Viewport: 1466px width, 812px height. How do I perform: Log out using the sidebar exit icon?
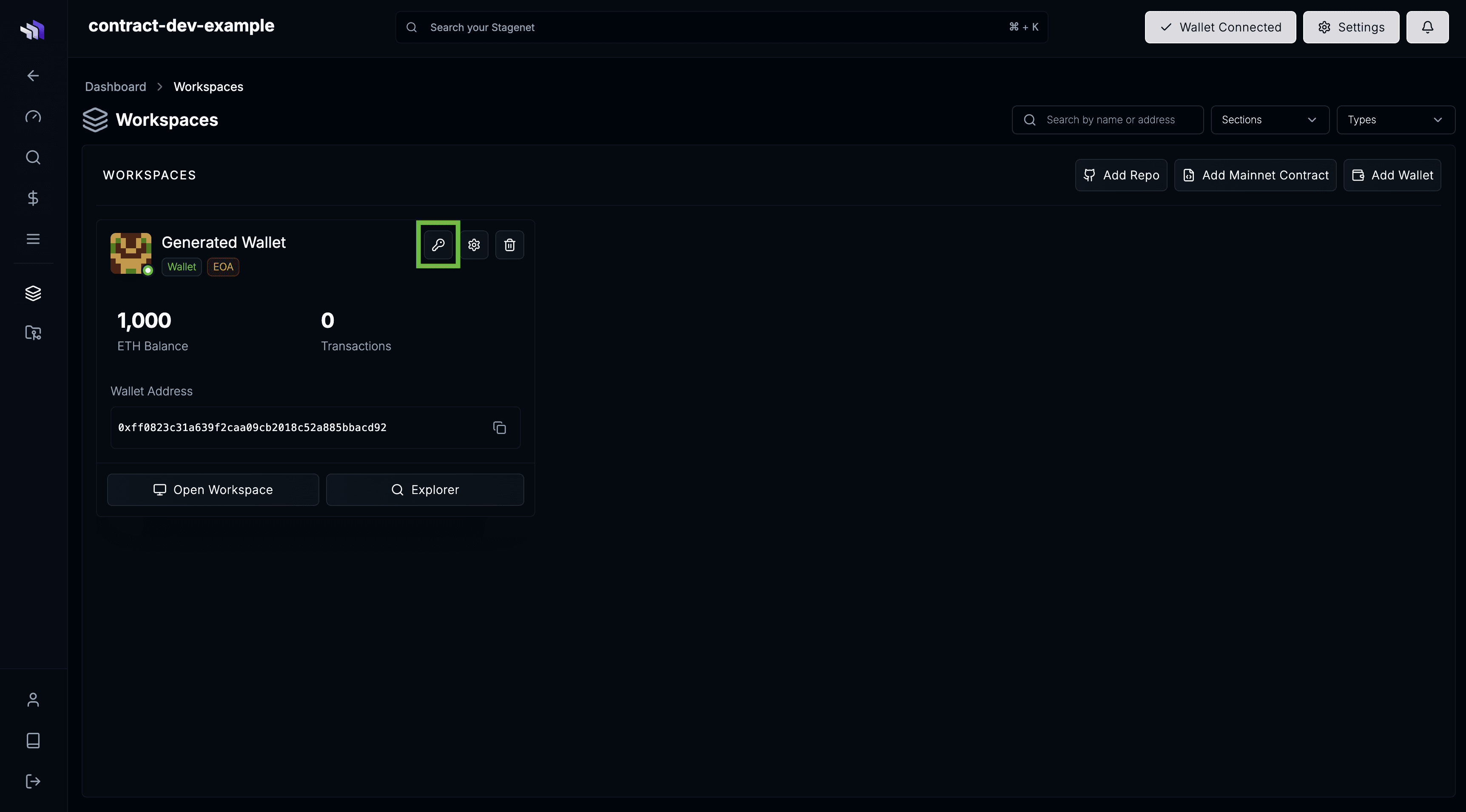32,781
